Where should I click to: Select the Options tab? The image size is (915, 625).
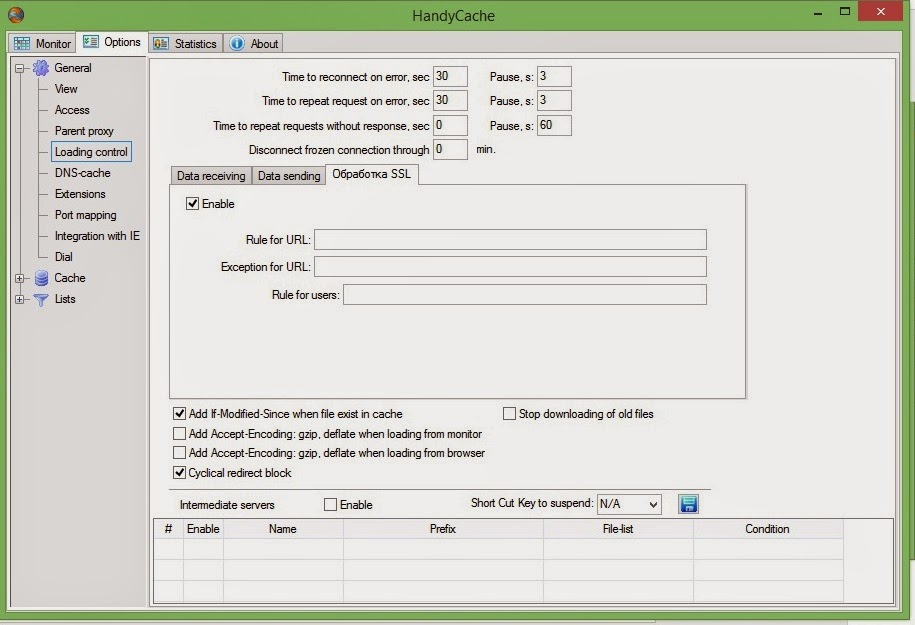click(x=112, y=42)
